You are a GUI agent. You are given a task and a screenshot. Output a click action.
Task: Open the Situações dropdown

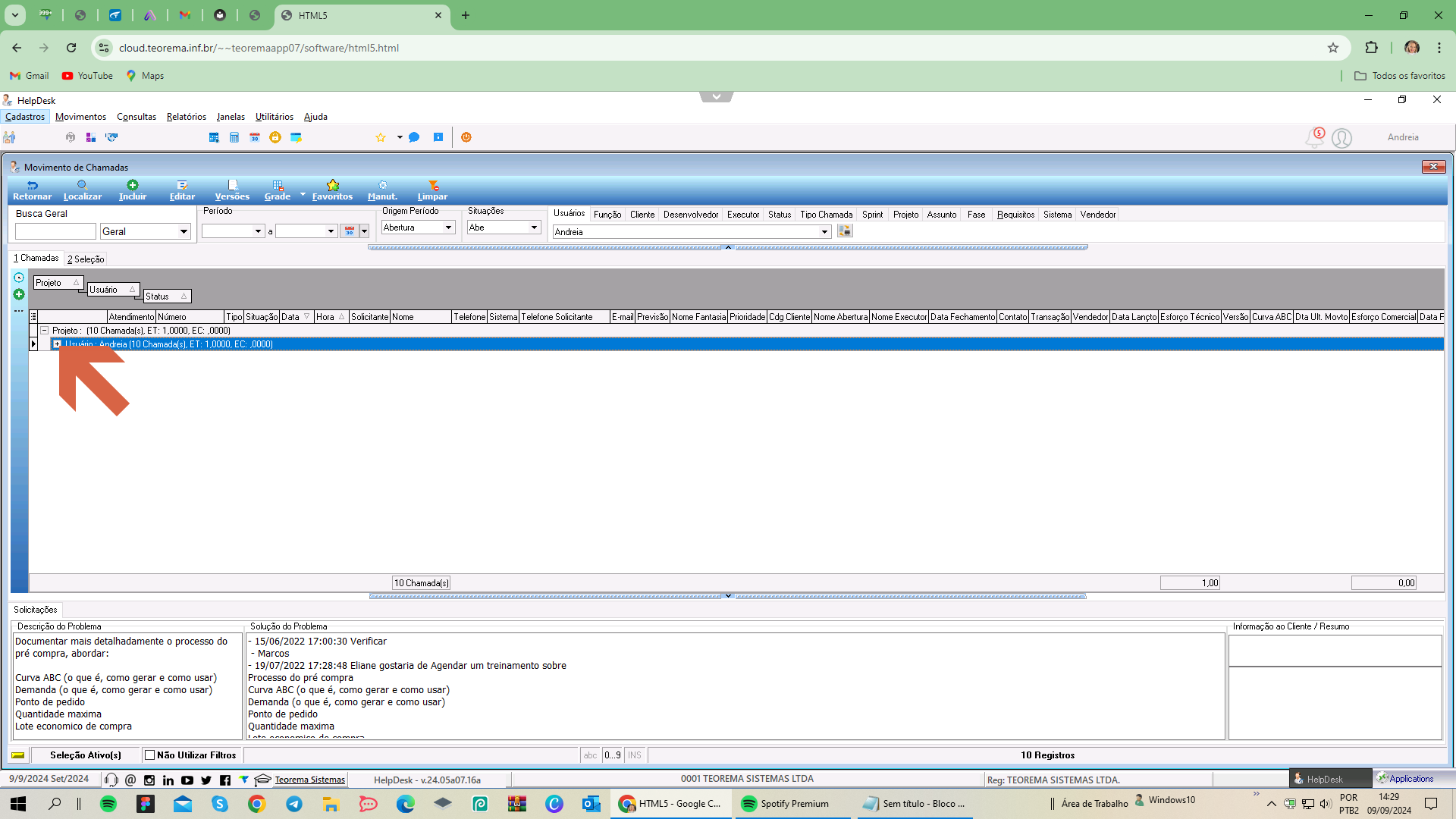pyautogui.click(x=534, y=227)
